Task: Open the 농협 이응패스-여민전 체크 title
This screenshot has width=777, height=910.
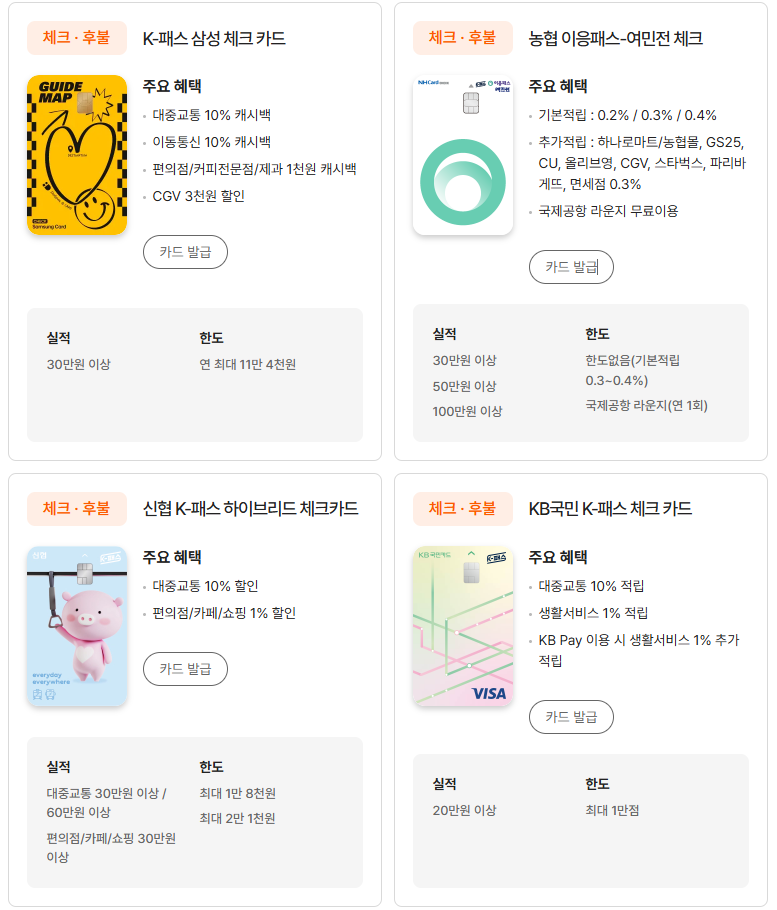Action: point(615,39)
